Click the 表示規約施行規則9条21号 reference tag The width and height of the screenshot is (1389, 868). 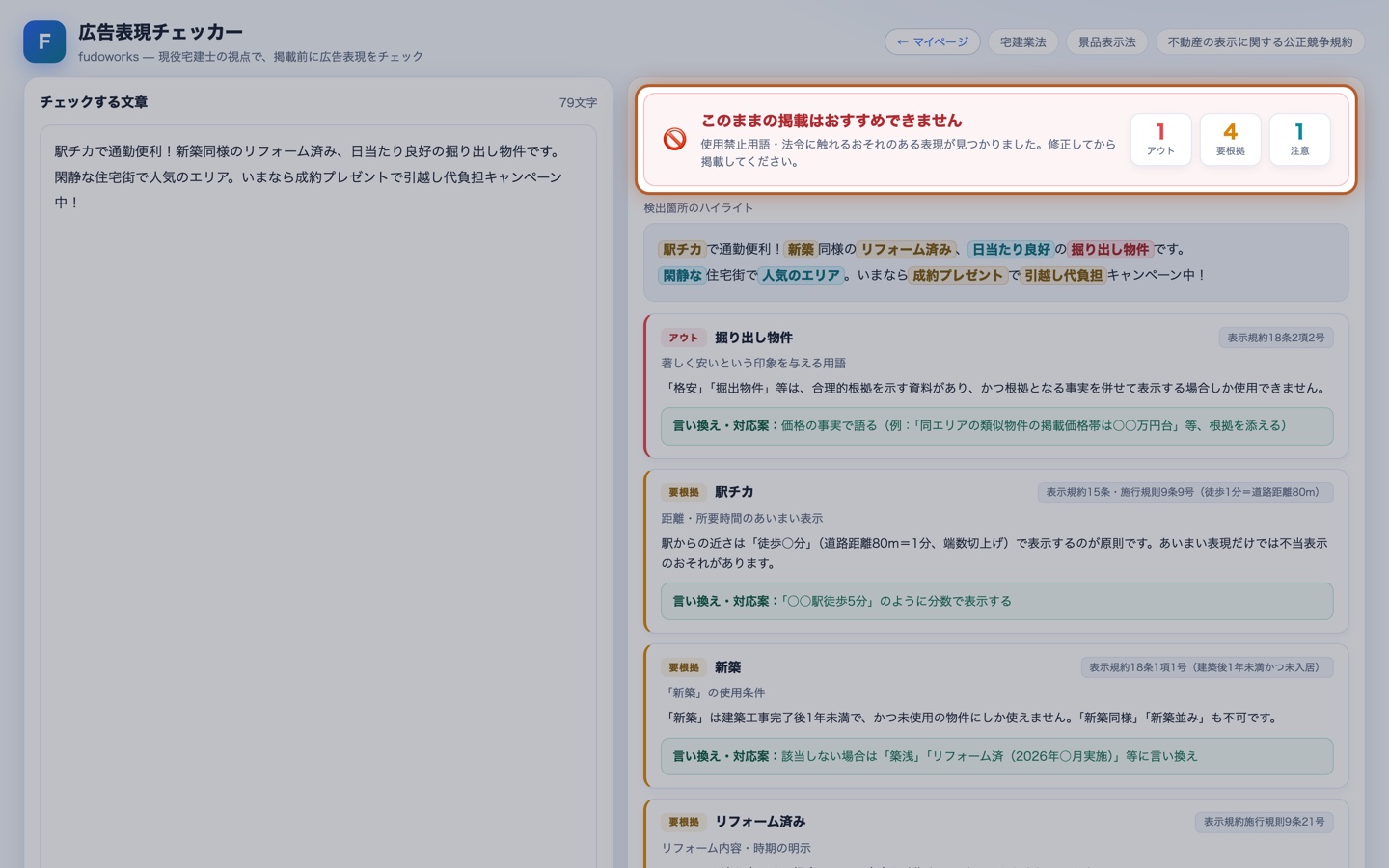[1264, 822]
